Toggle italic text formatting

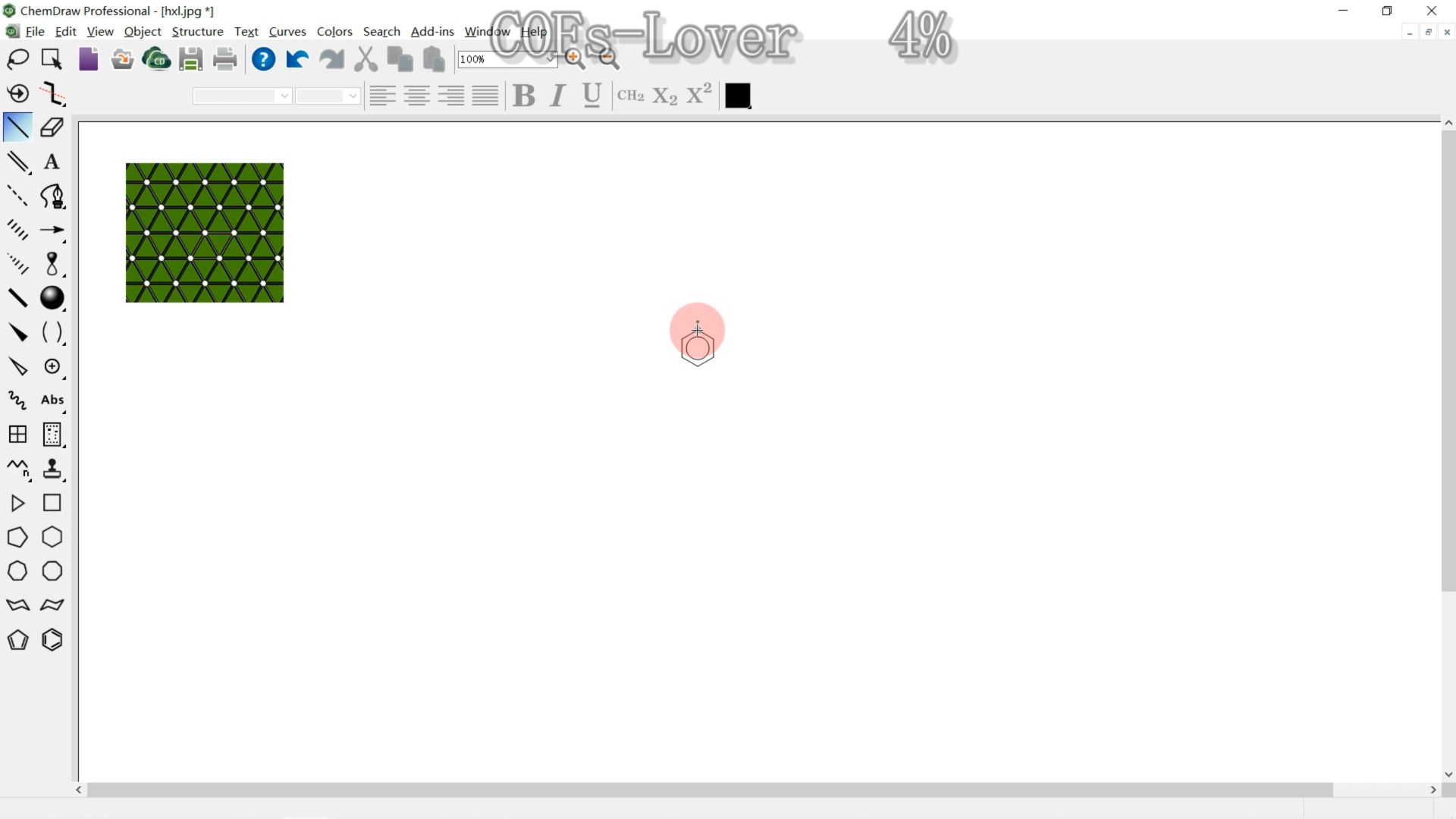557,95
